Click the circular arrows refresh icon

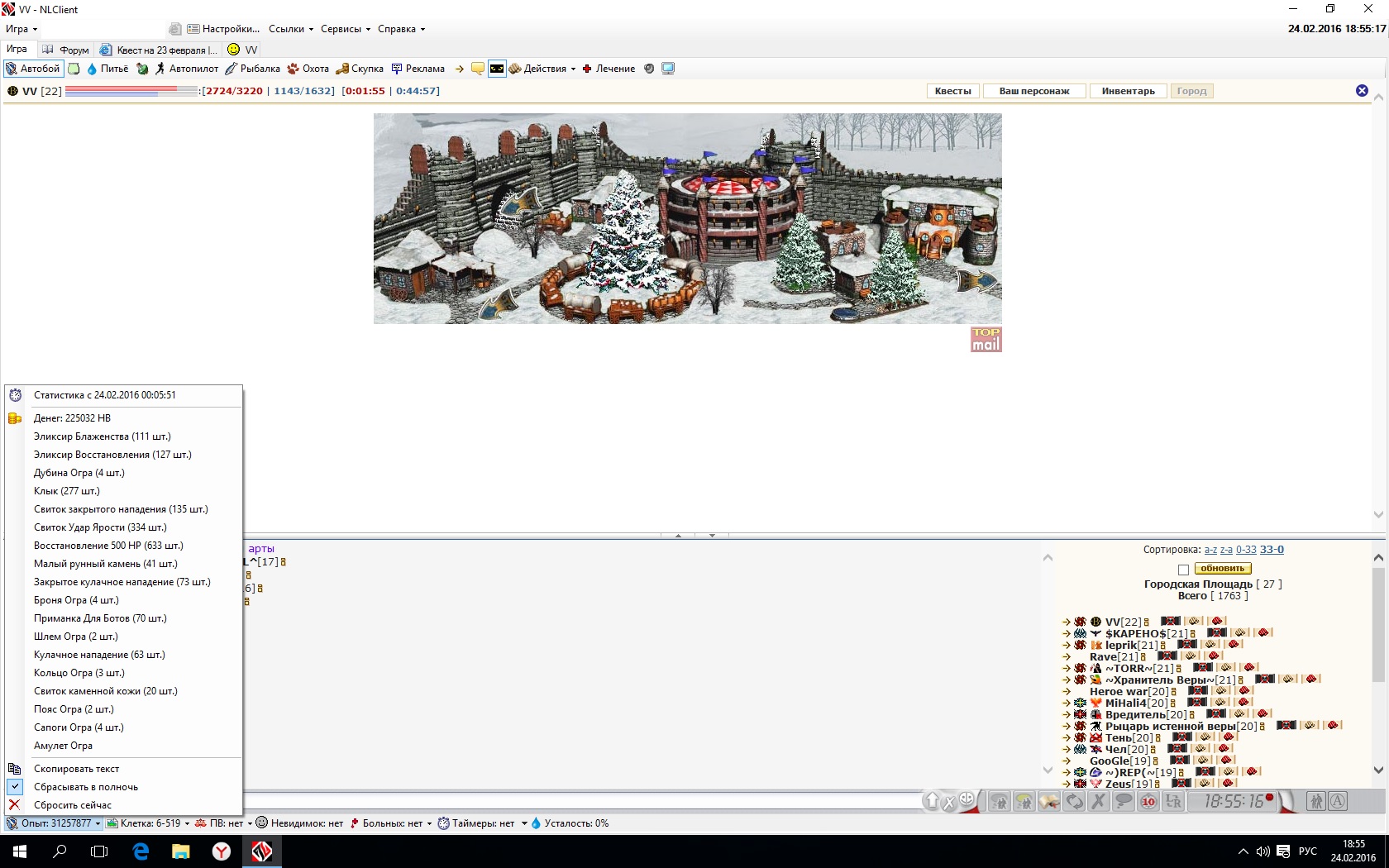coord(1074,801)
